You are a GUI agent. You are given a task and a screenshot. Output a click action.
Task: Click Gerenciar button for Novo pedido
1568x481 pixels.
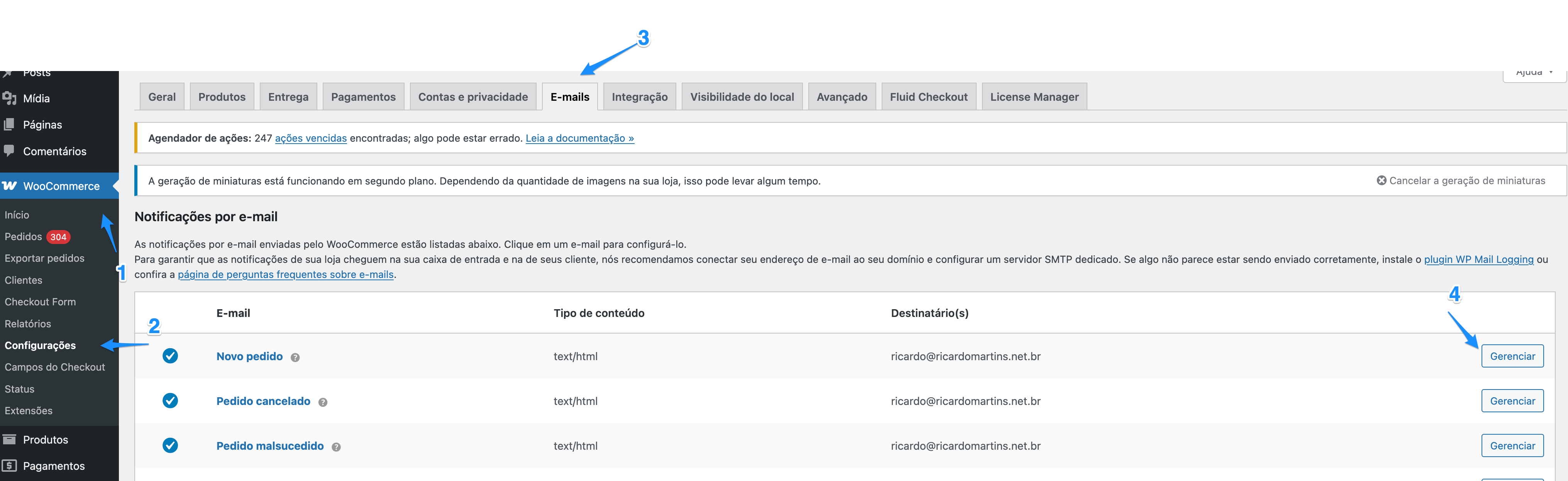click(1512, 356)
